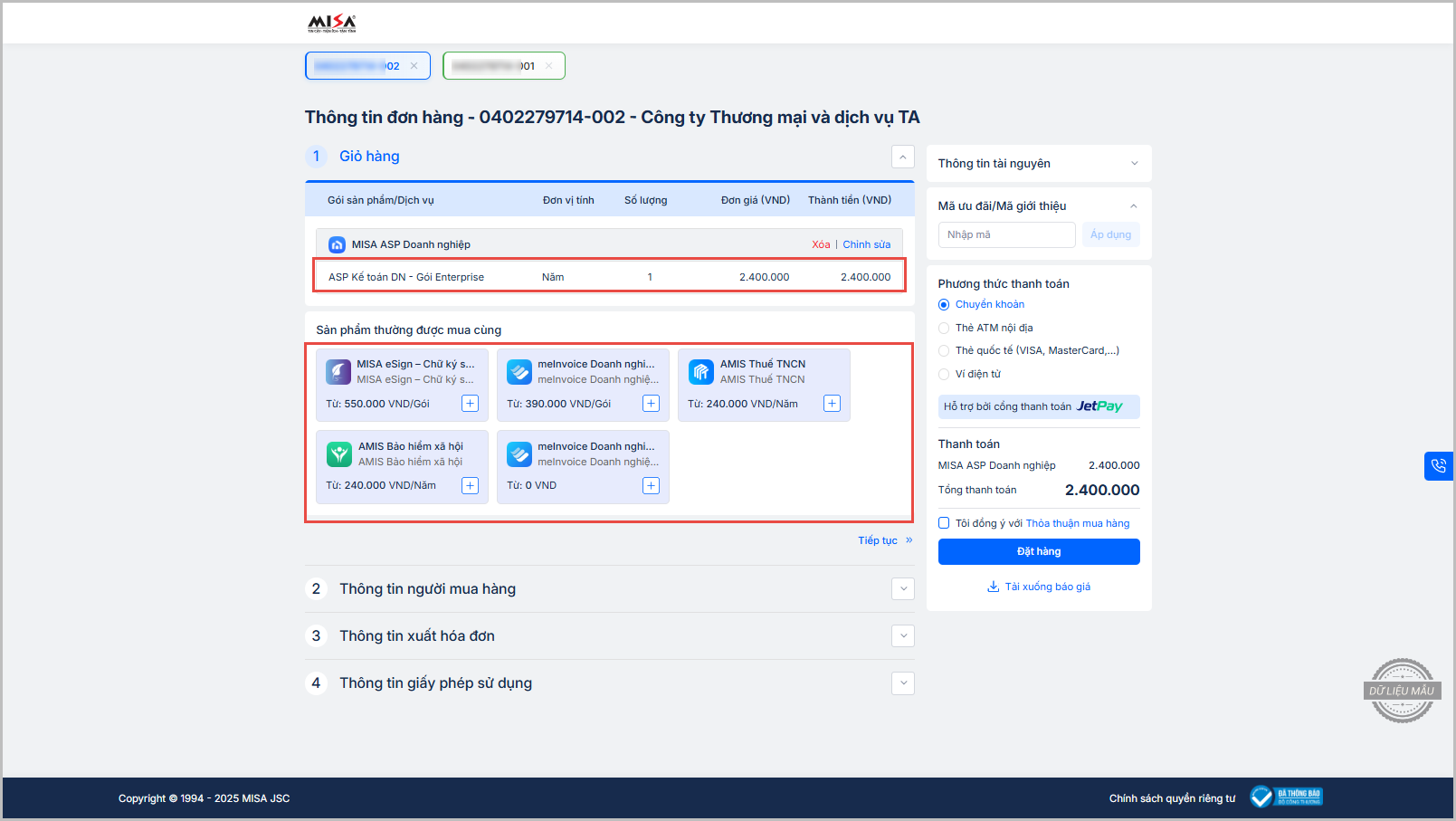1456x821 pixels.
Task: Open the Thông tin giấy phép sử dụng header
Action: (435, 683)
